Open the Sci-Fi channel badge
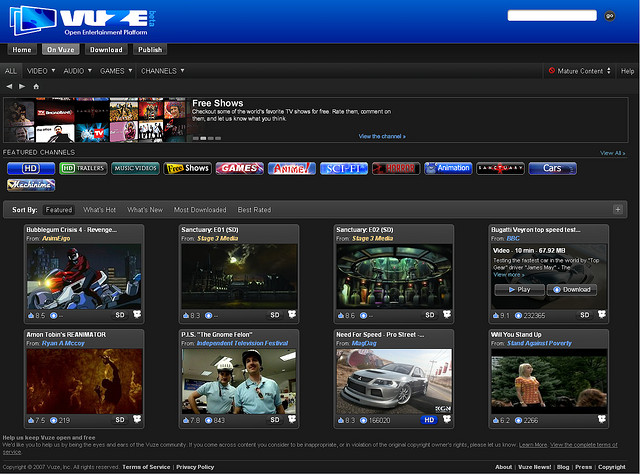Image resolution: width=640 pixels, height=474 pixels. pyautogui.click(x=344, y=168)
